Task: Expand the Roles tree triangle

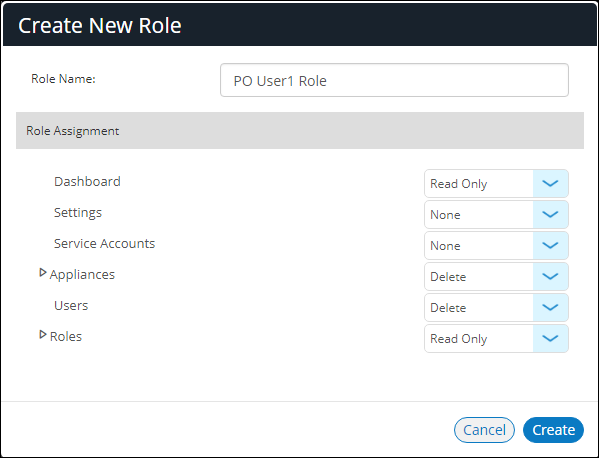Action: pos(43,335)
